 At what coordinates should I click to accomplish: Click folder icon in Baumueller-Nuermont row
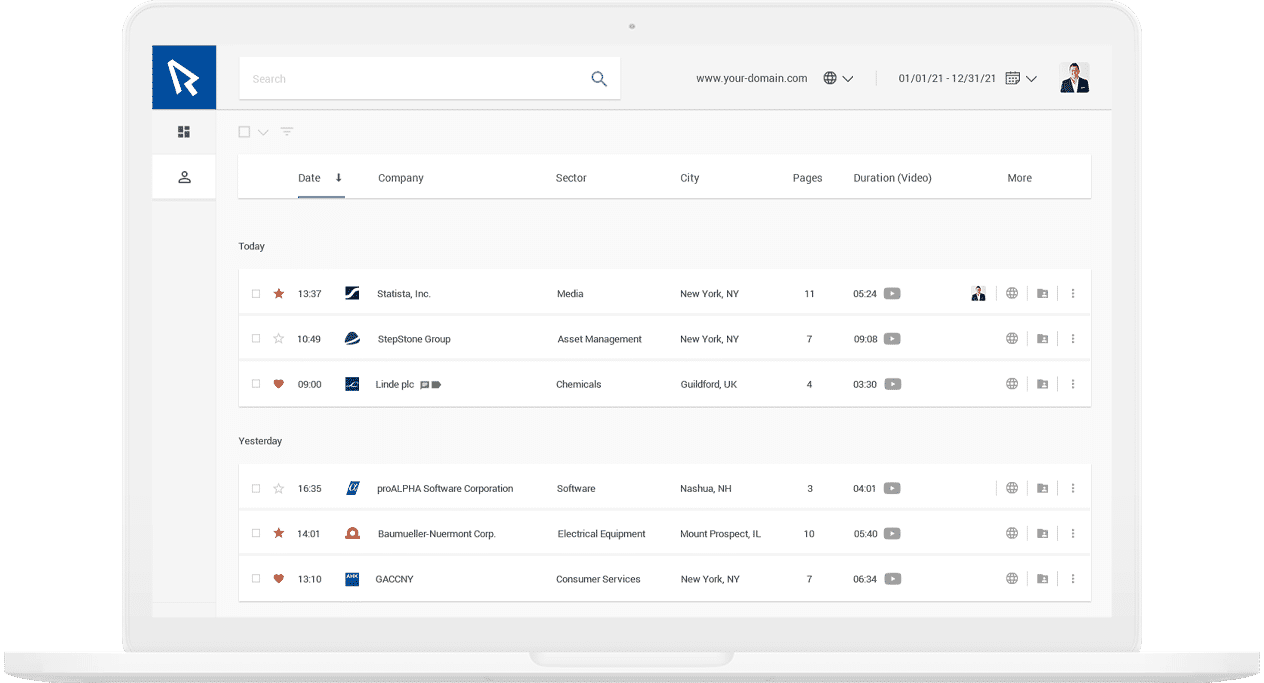(x=1043, y=534)
